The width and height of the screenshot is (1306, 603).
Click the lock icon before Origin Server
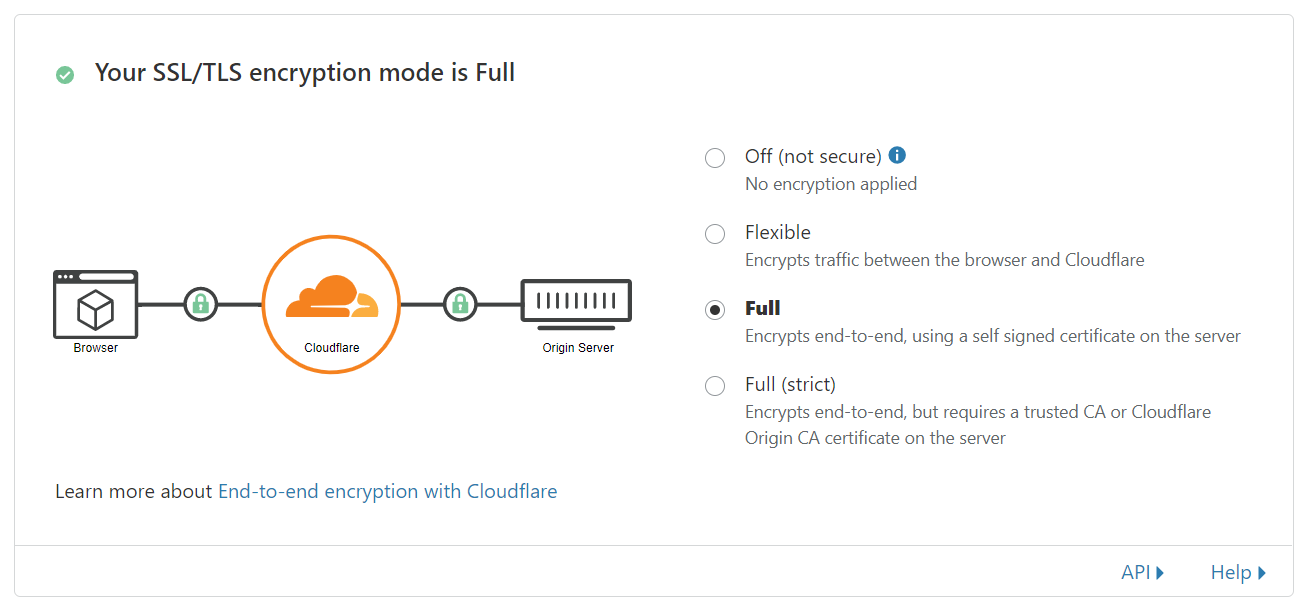(460, 303)
